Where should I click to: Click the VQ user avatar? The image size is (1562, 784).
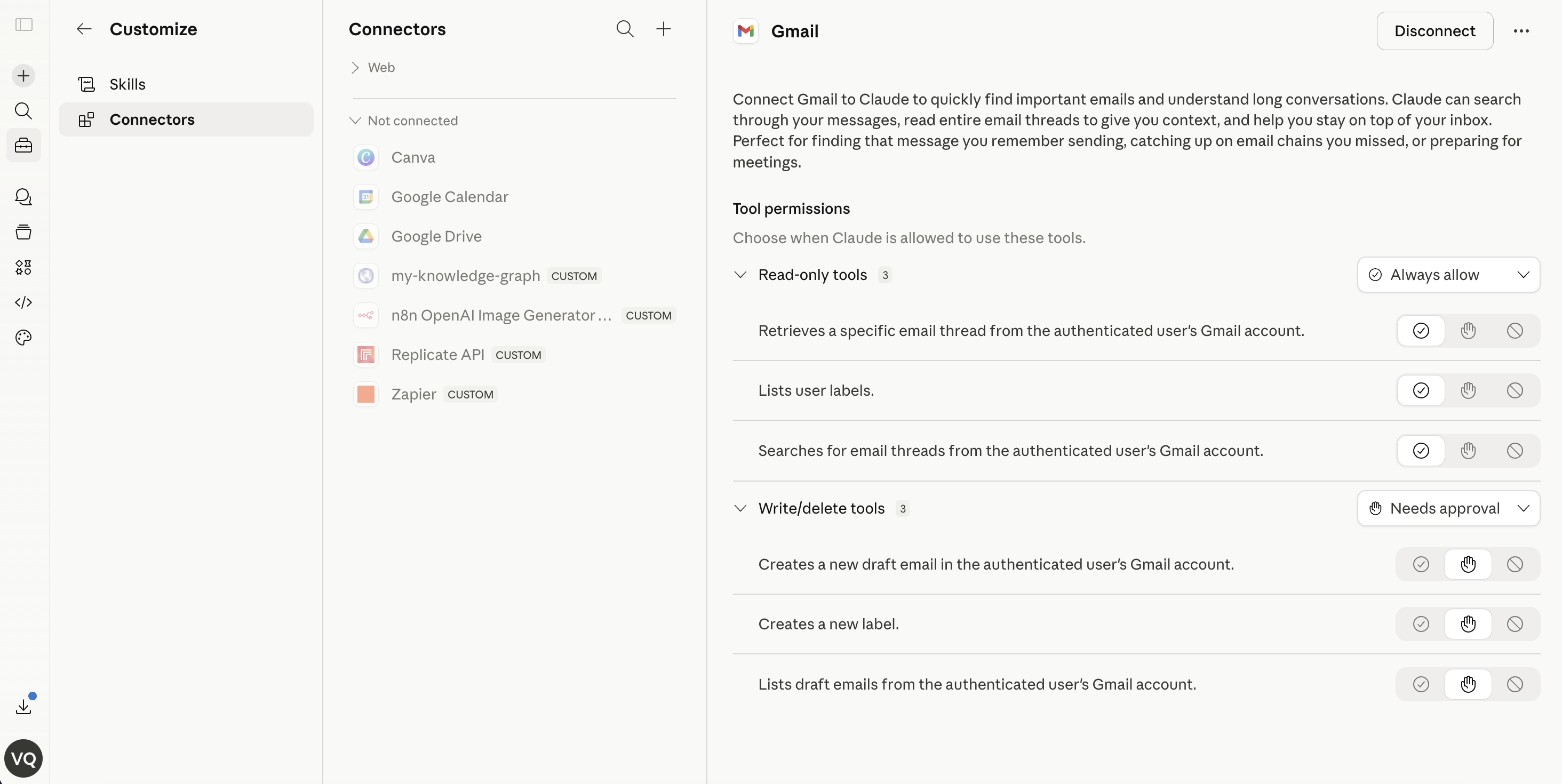pos(23,758)
